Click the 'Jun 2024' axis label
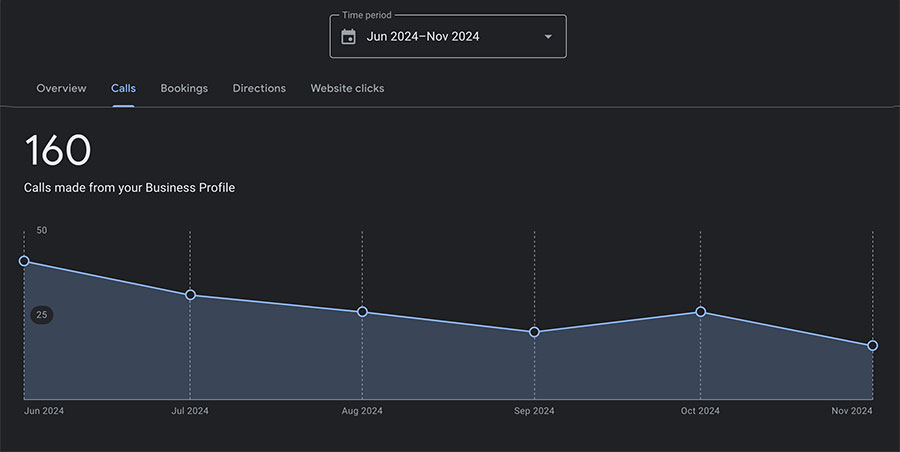 point(44,411)
